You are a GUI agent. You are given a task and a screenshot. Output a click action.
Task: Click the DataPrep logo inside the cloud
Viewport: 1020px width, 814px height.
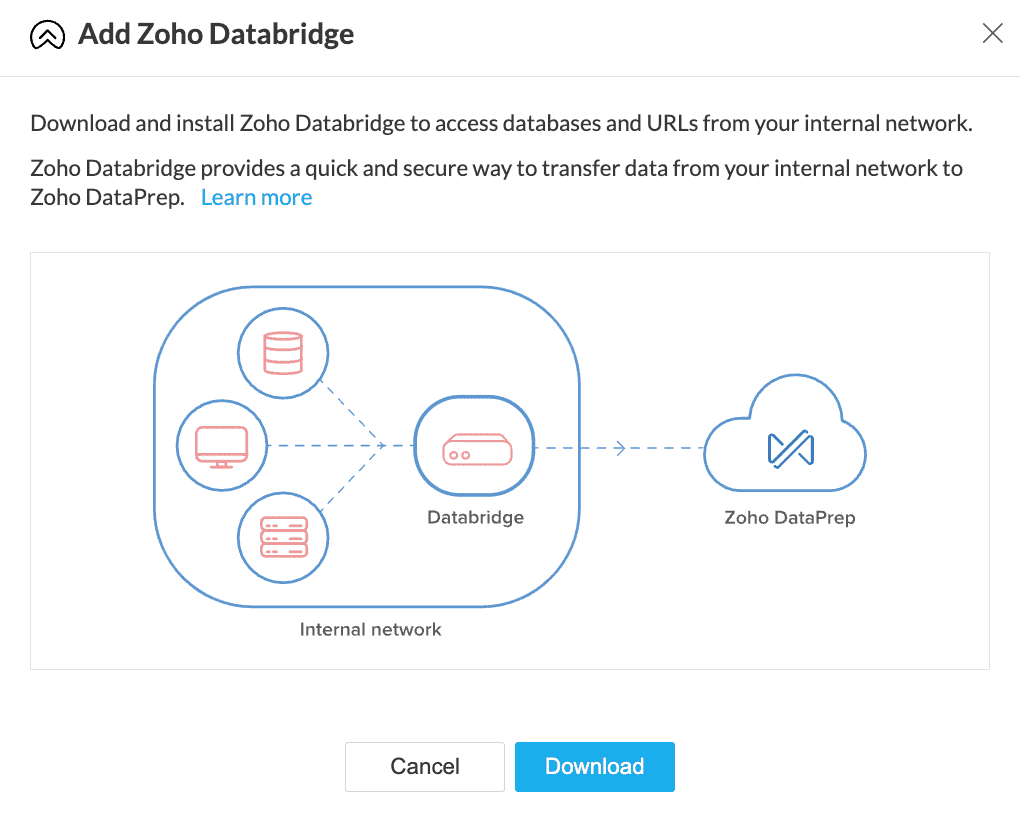click(x=791, y=449)
